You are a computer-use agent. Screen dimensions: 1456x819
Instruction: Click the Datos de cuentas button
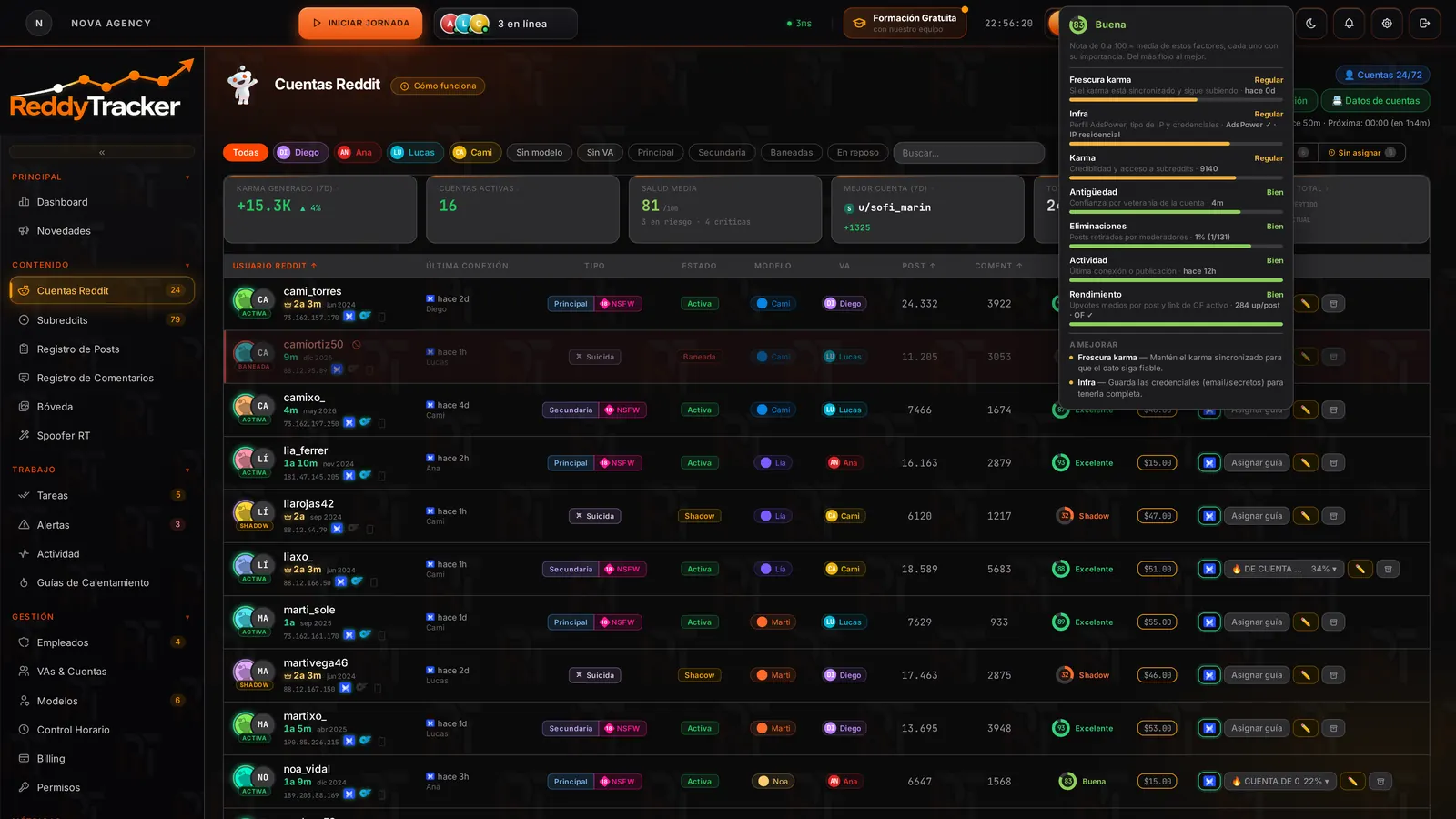pyautogui.click(x=1376, y=101)
